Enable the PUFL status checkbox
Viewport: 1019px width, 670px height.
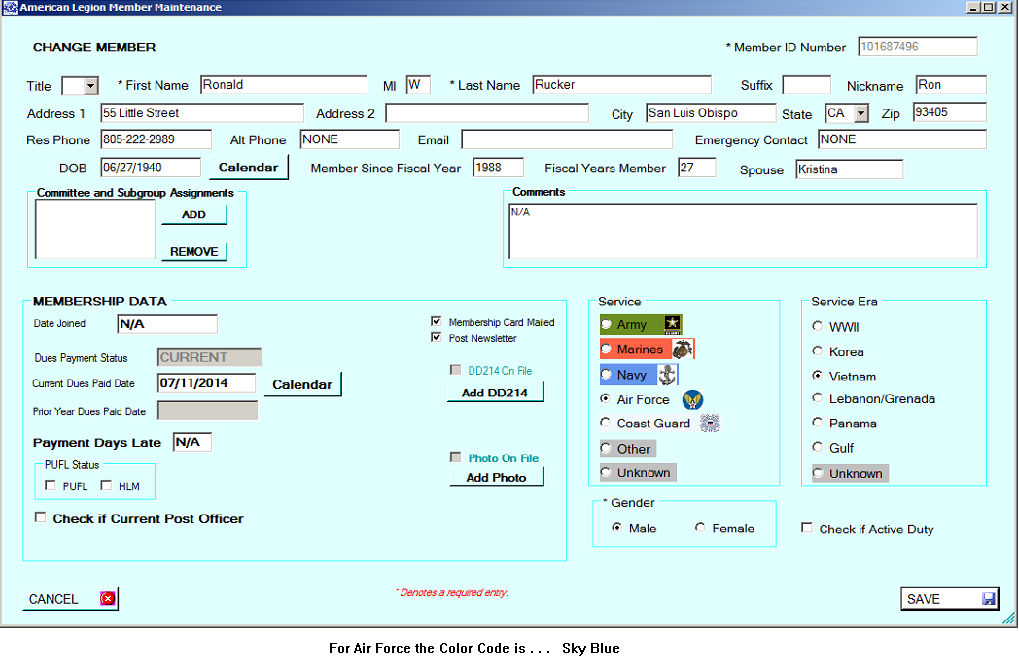point(50,485)
